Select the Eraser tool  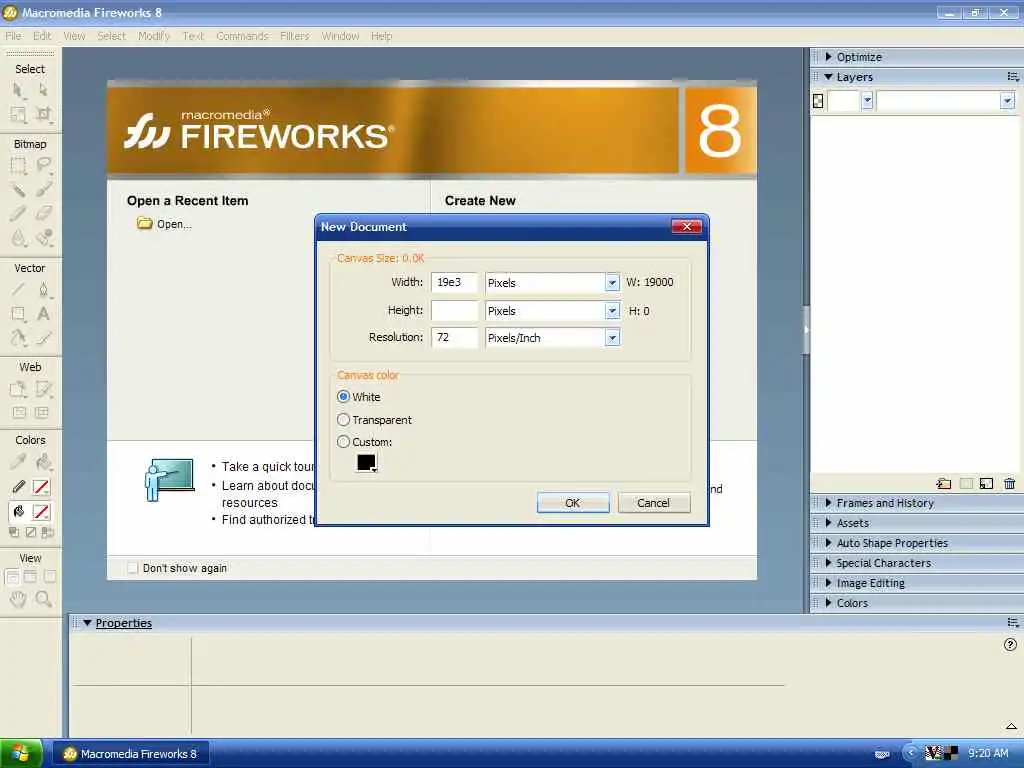(x=43, y=214)
